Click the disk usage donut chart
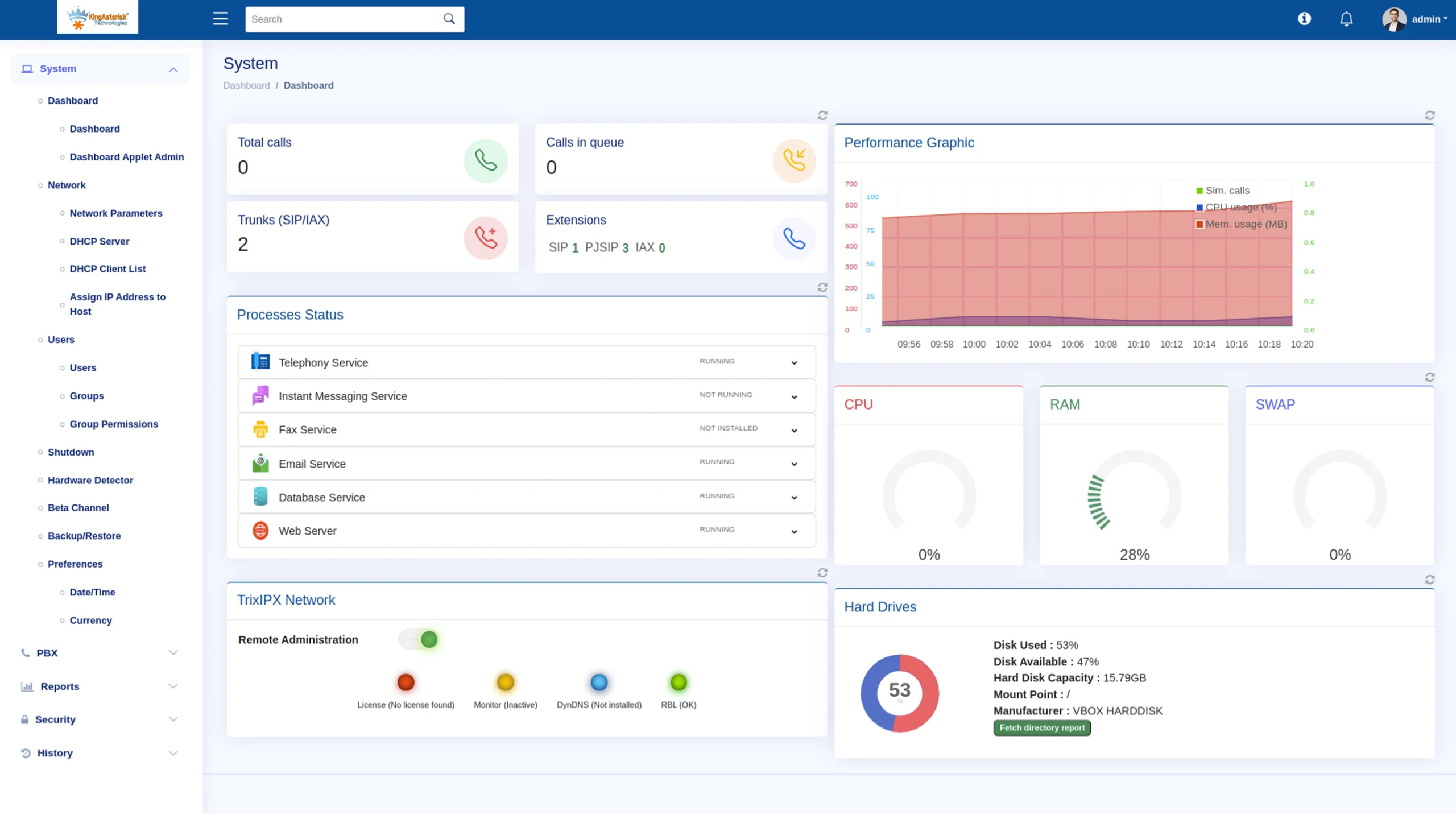This screenshot has width=1456, height=819. click(x=900, y=693)
